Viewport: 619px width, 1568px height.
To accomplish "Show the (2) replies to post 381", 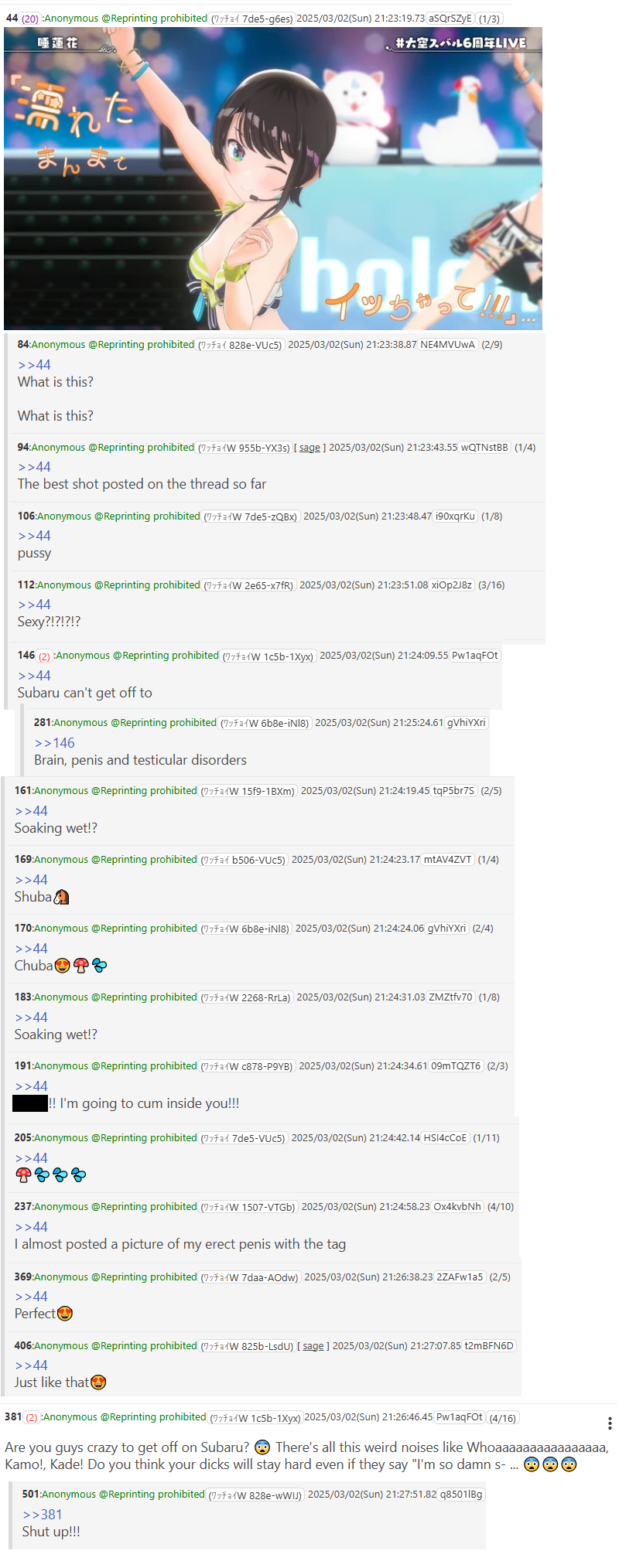I will [31, 1418].
